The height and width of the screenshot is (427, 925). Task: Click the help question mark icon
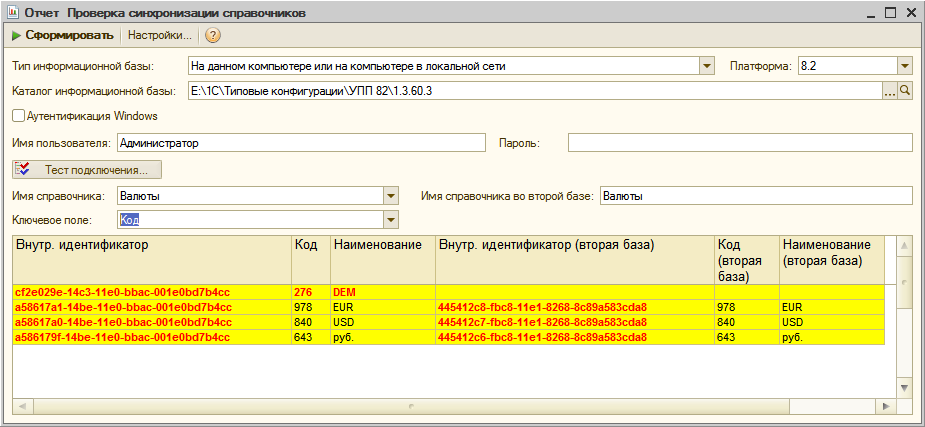pyautogui.click(x=212, y=35)
